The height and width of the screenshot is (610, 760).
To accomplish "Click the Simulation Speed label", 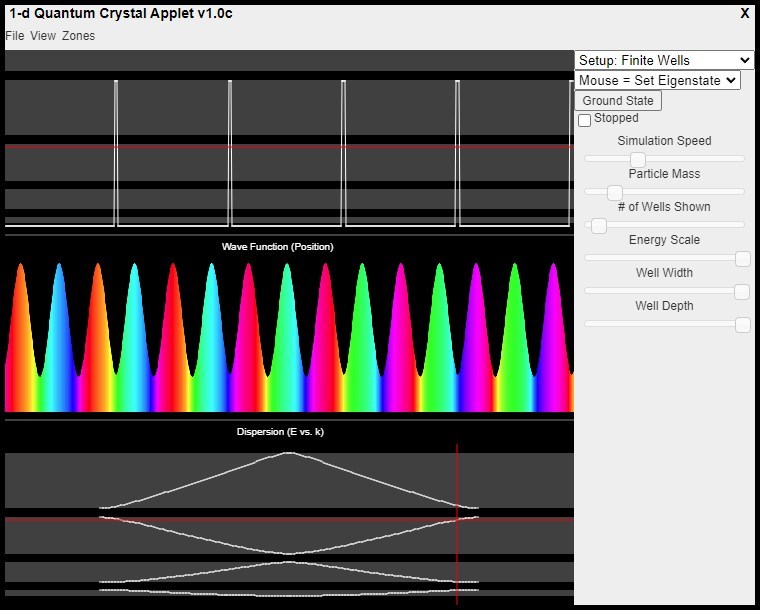I will (664, 141).
